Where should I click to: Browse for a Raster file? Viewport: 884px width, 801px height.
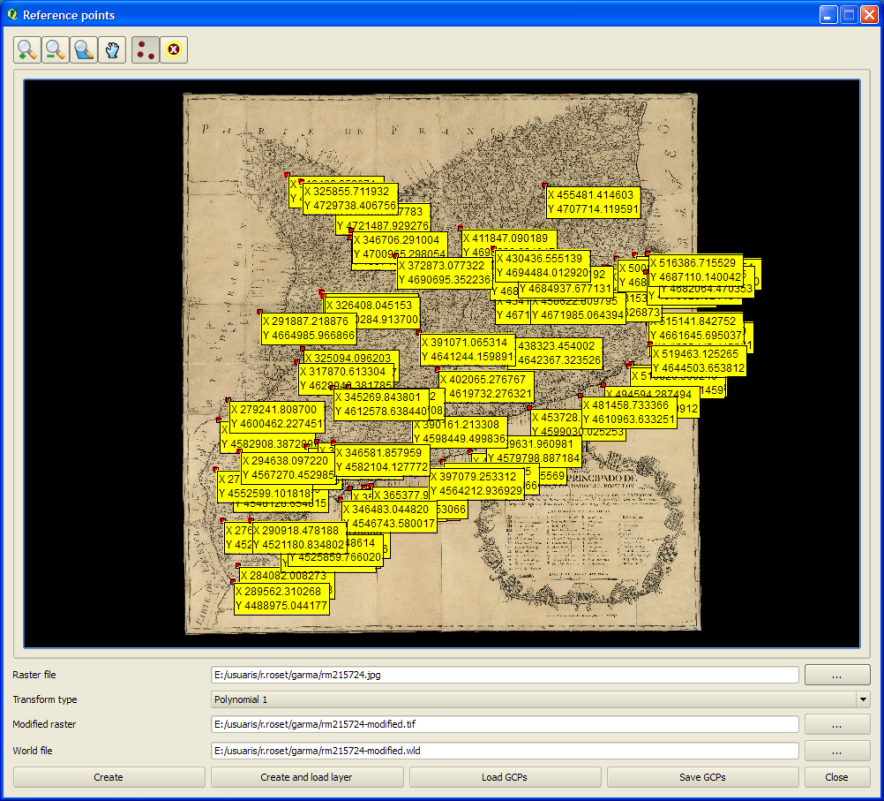(x=837, y=675)
